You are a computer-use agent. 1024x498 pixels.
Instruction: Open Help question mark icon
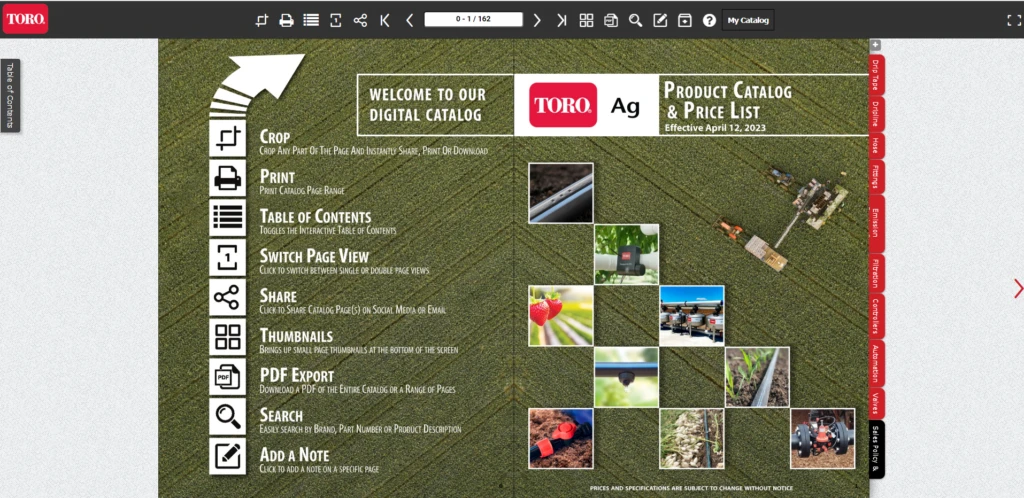tap(709, 20)
